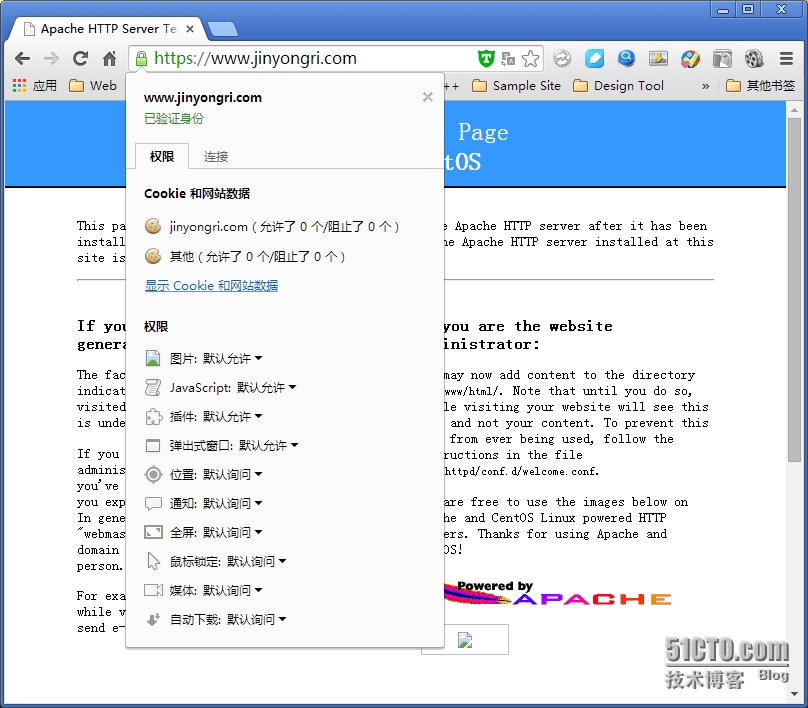Bookmark the page with the star icon
The width and height of the screenshot is (808, 708).
(530, 59)
